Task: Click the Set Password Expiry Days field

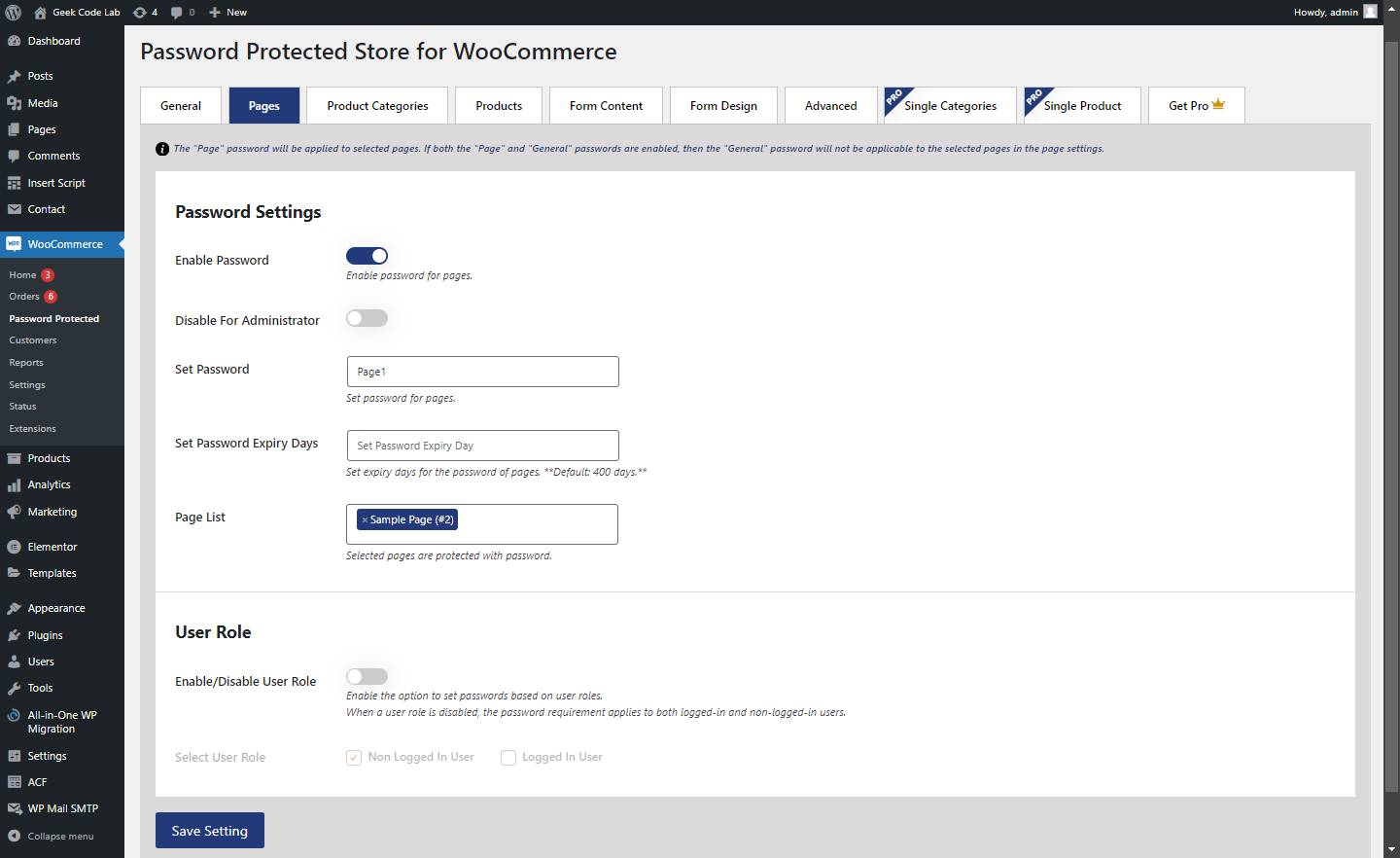Action: (483, 446)
